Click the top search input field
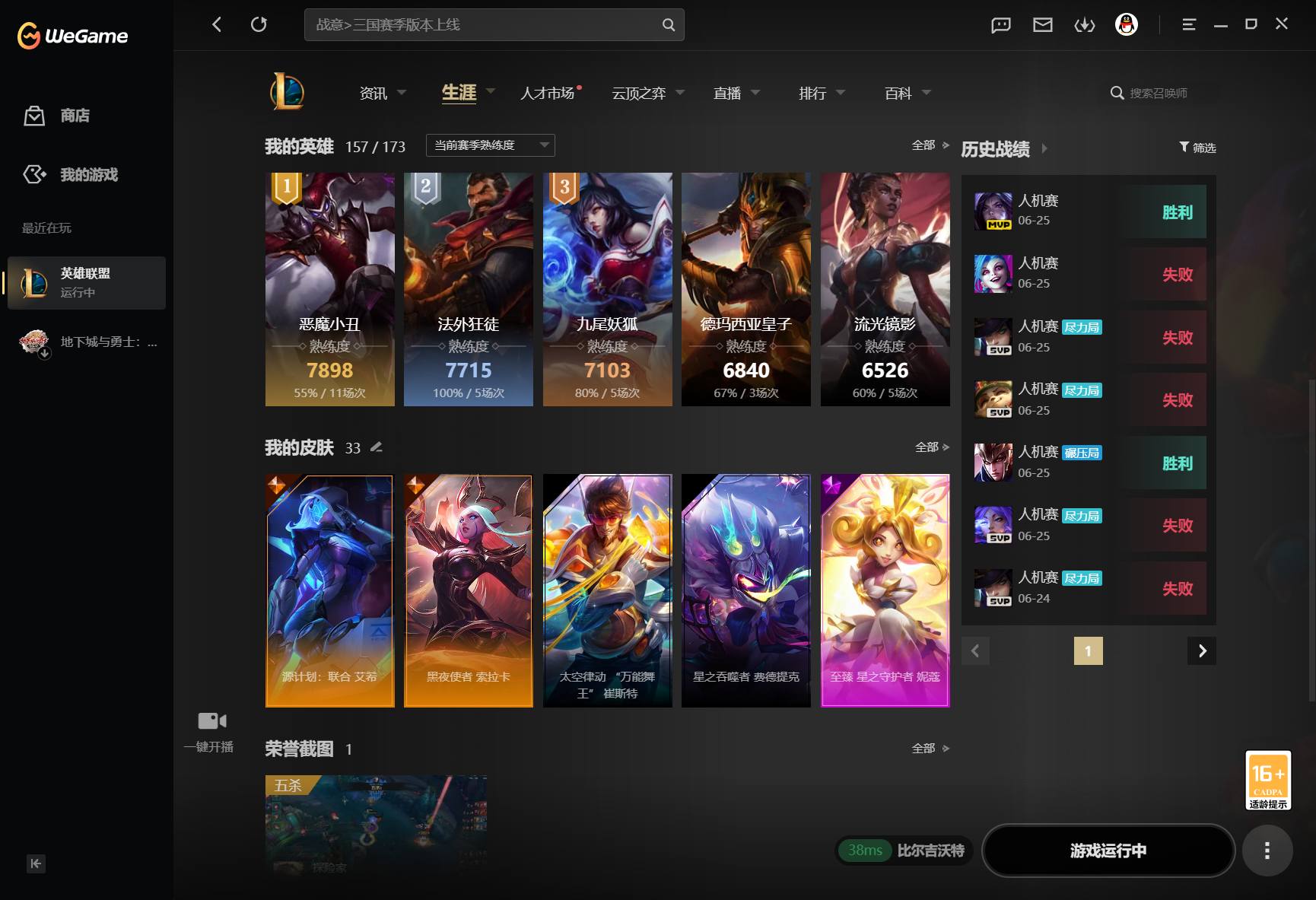This screenshot has width=1316, height=900. (x=494, y=24)
